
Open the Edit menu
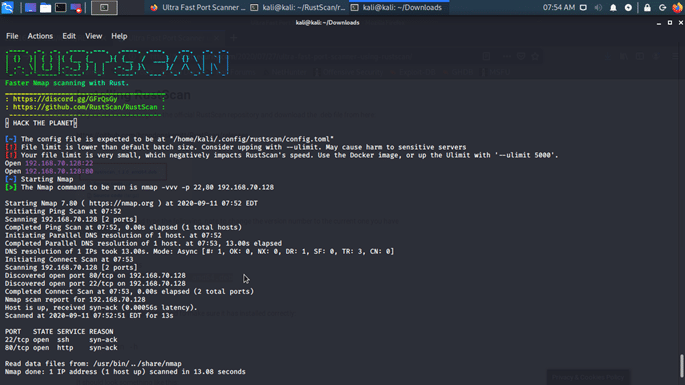click(69, 36)
